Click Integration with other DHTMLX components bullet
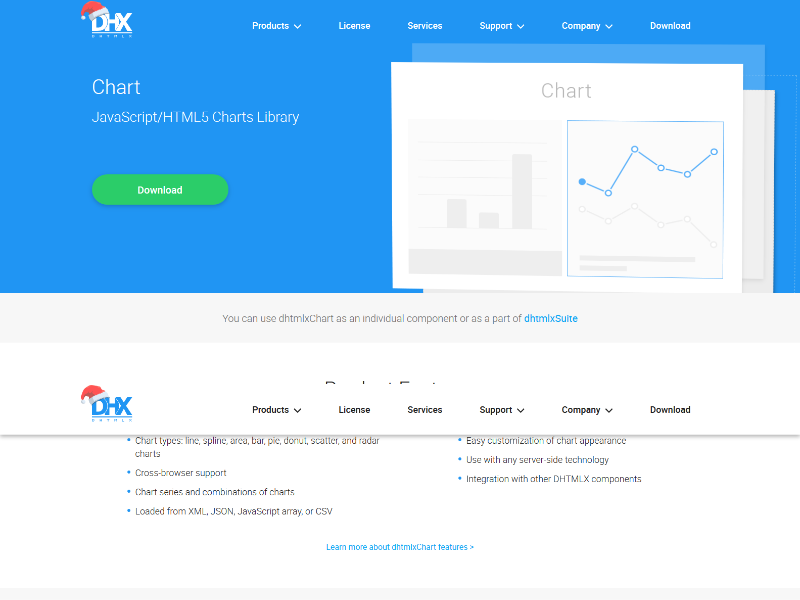This screenshot has height=600, width=800. coord(554,479)
